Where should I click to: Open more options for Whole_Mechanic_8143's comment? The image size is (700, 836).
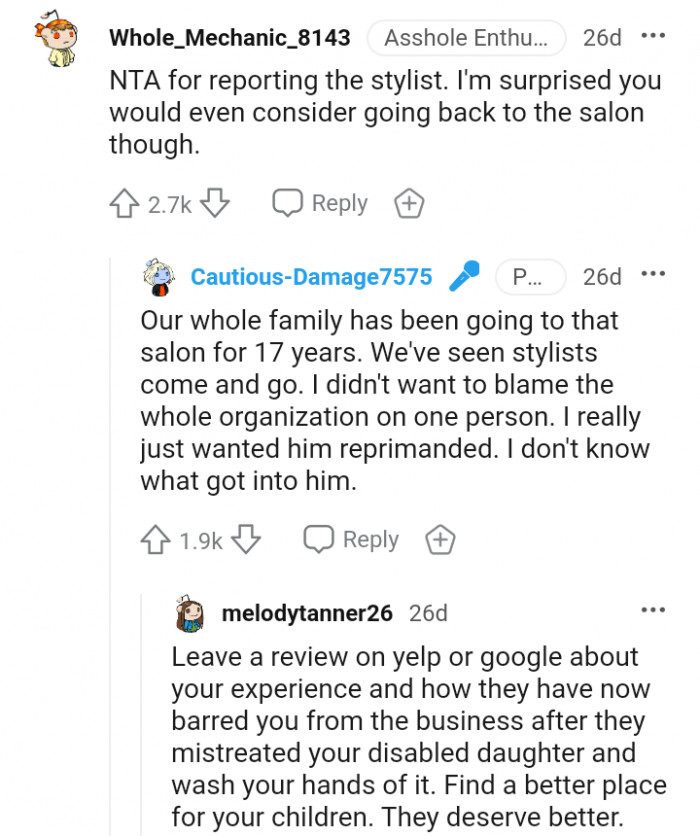(x=652, y=37)
